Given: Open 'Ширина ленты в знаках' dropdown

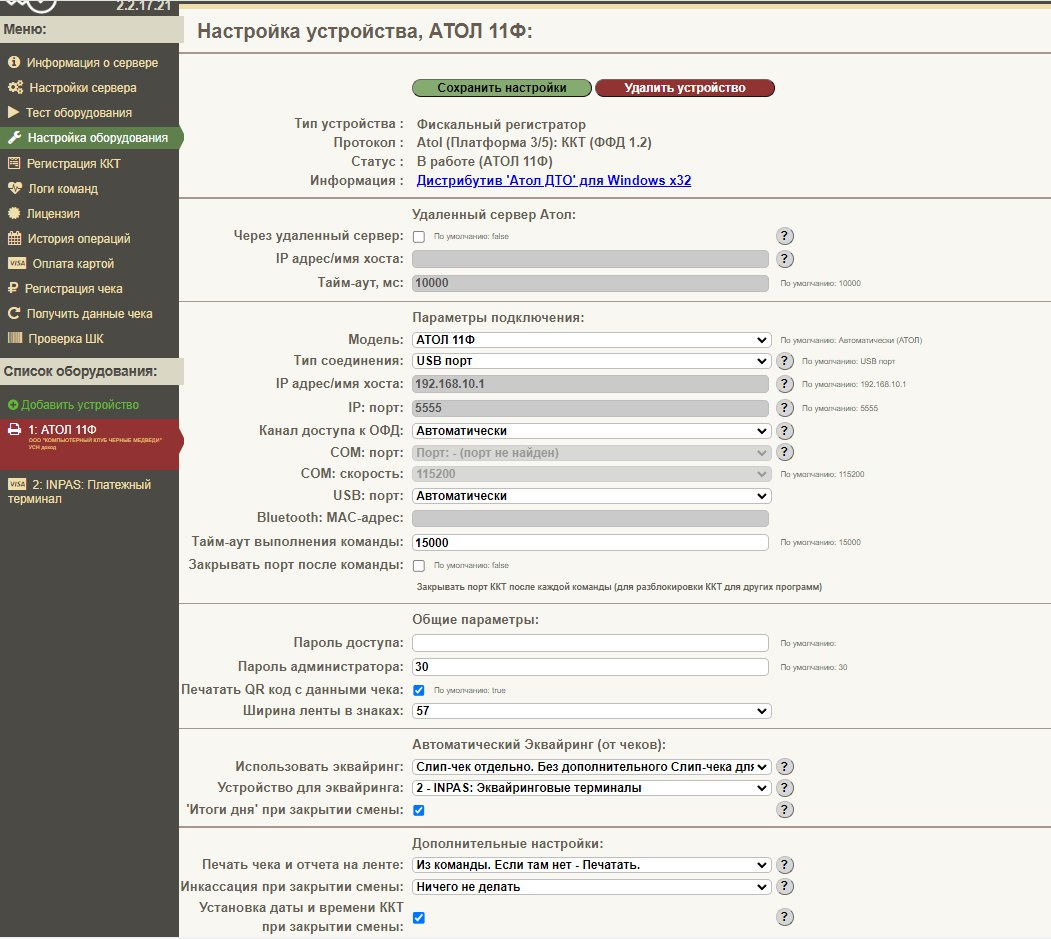Looking at the screenshot, I should tap(591, 711).
